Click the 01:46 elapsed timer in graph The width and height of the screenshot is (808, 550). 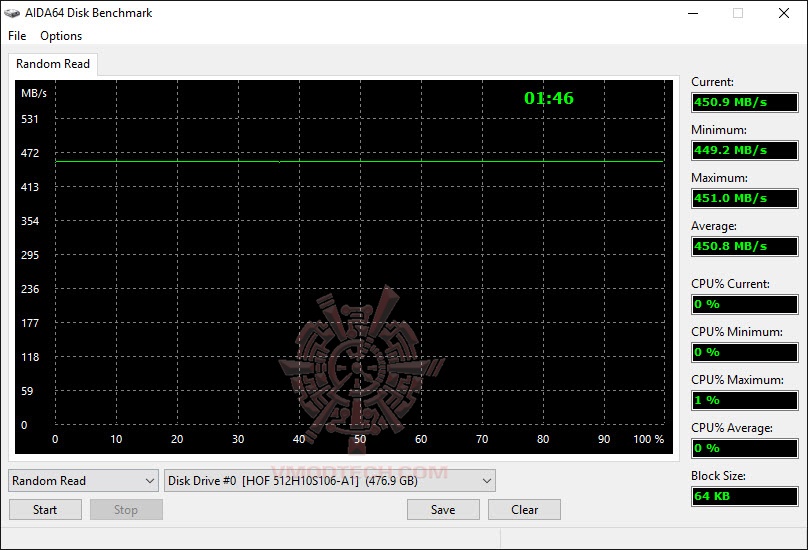click(x=549, y=98)
